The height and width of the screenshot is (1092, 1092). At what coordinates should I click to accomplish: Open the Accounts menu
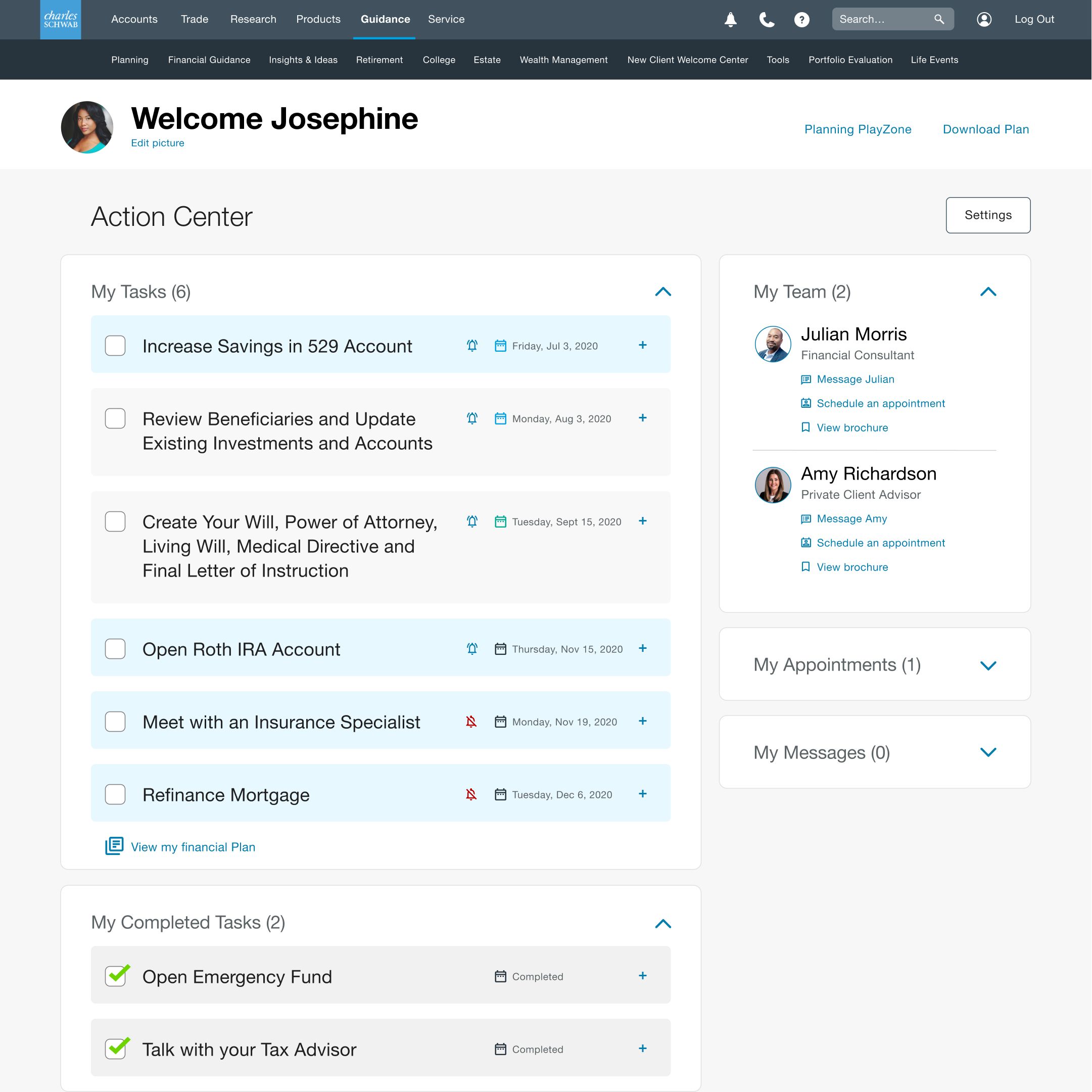134,19
